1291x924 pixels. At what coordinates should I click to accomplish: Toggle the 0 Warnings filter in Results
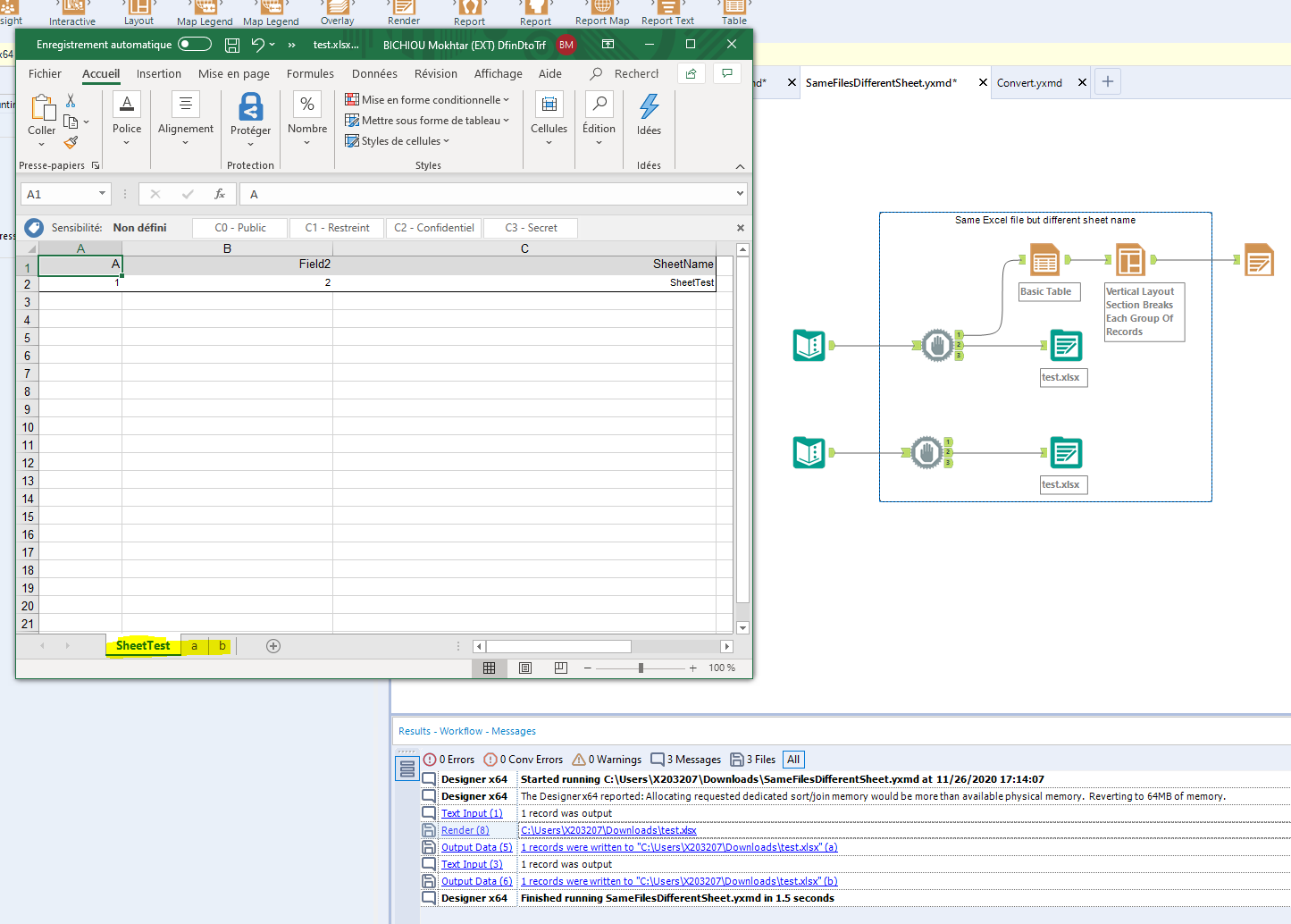click(606, 759)
